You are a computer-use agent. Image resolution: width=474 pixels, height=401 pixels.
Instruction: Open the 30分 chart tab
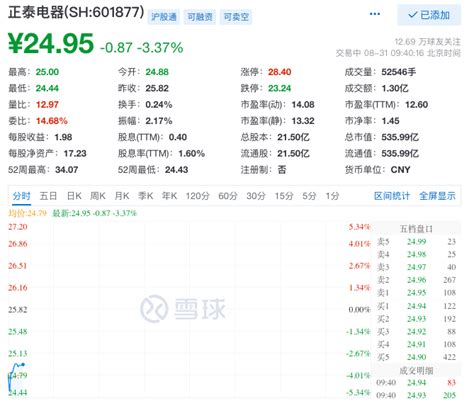(256, 196)
